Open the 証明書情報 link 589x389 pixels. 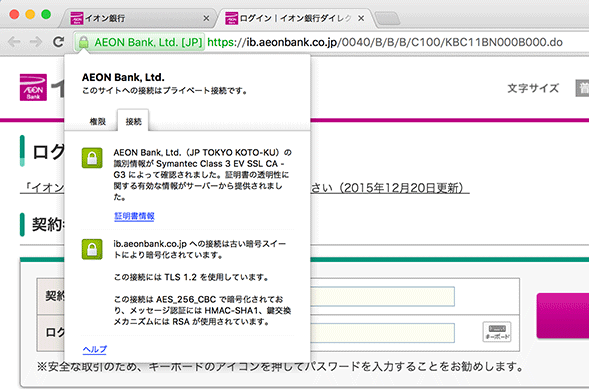coord(134,216)
